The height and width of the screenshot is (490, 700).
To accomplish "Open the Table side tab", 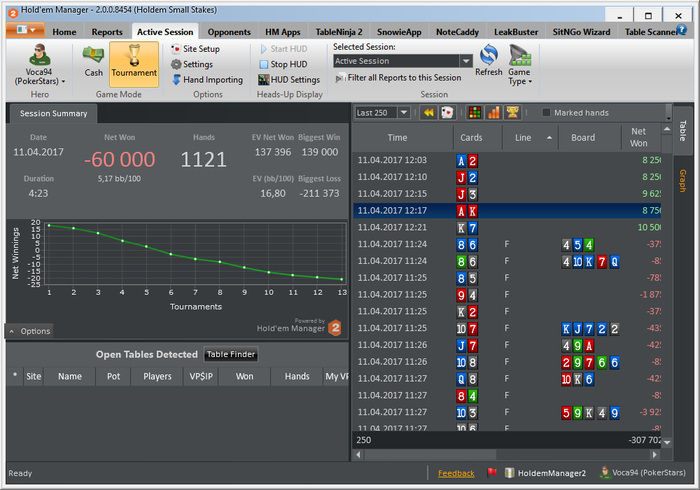I will (683, 130).
